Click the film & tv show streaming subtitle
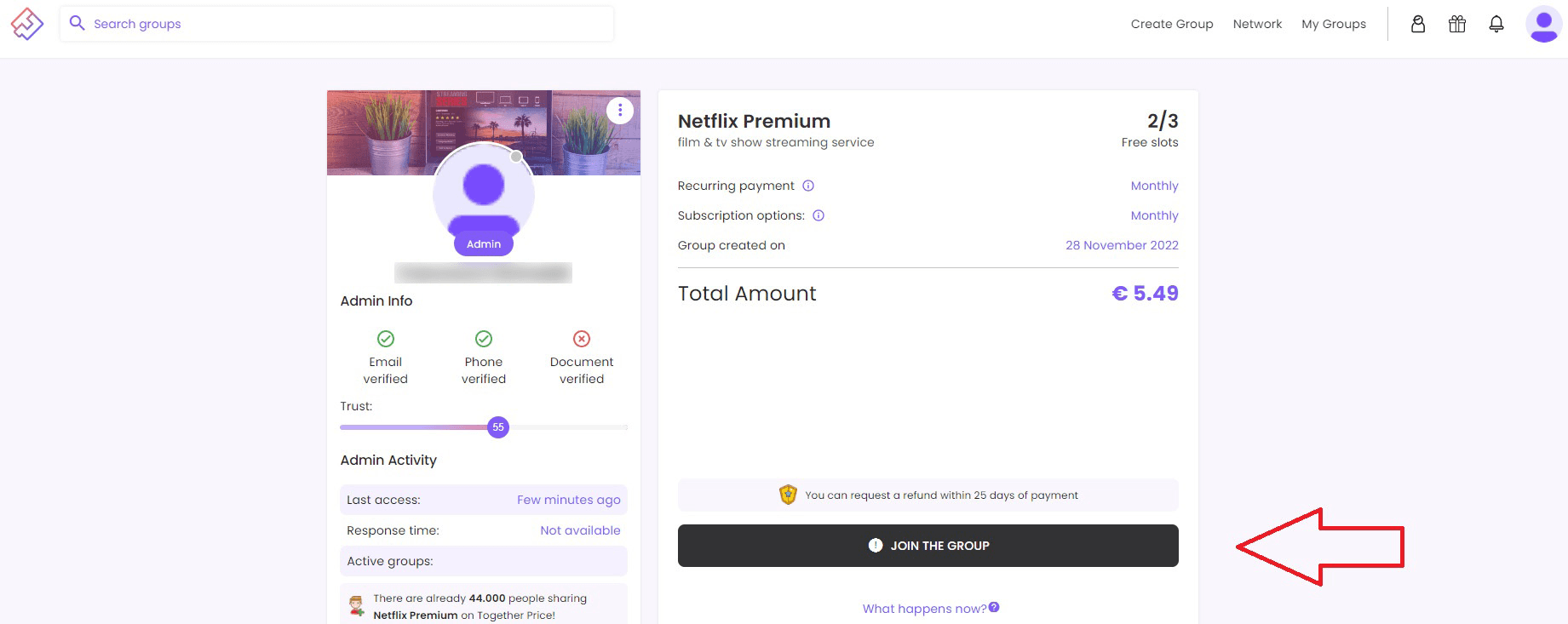 pyautogui.click(x=776, y=142)
